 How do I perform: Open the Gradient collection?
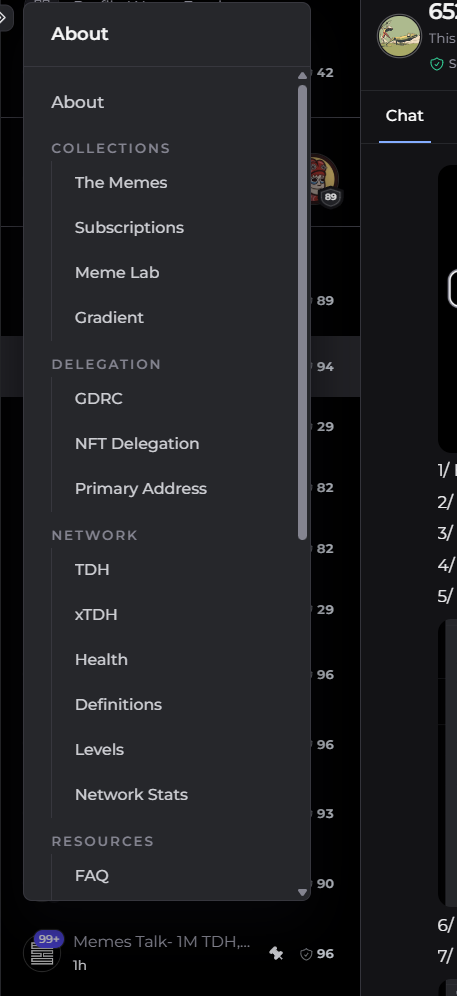109,318
